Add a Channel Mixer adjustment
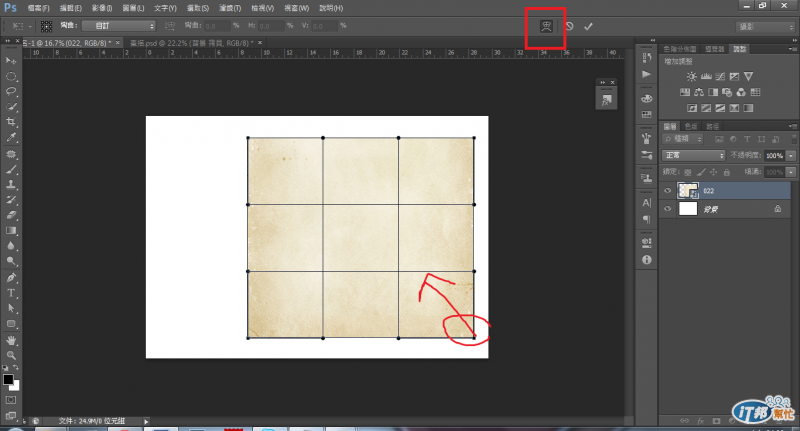The height and width of the screenshot is (431, 800). [741, 92]
